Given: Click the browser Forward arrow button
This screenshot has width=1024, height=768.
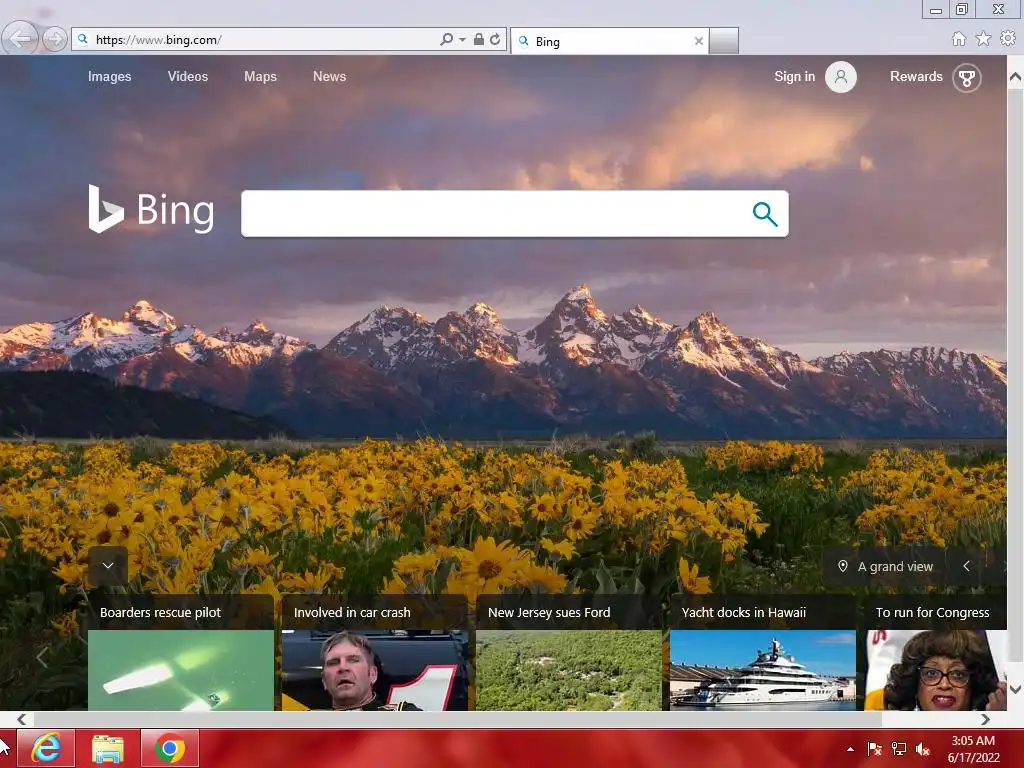Looking at the screenshot, I should pos(55,39).
